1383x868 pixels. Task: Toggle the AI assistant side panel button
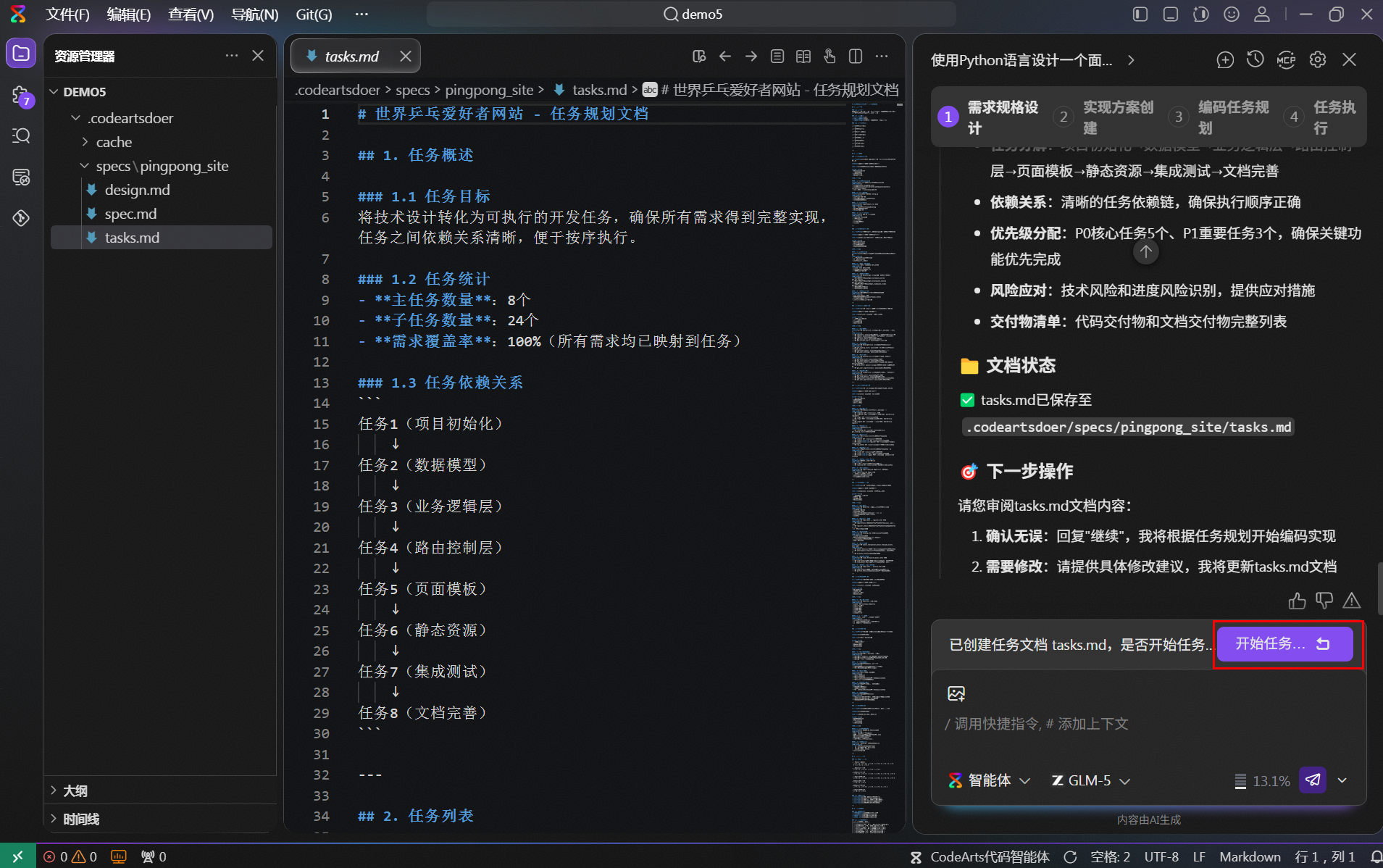click(x=1201, y=14)
